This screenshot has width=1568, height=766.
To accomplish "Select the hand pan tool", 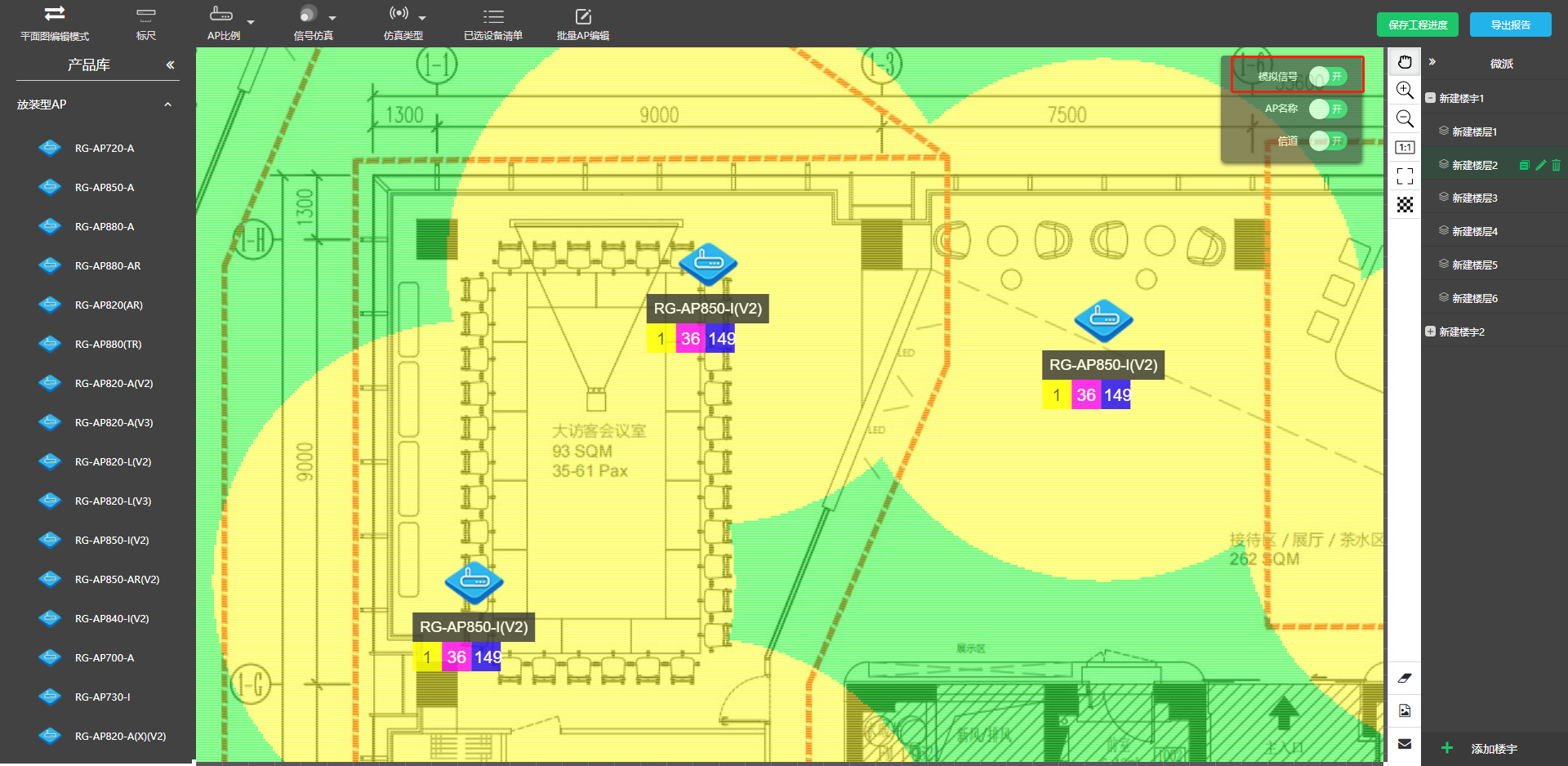I will 1405,62.
